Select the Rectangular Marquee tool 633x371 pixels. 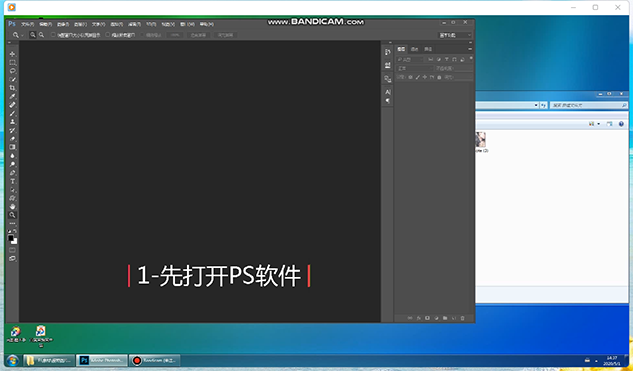point(12,63)
